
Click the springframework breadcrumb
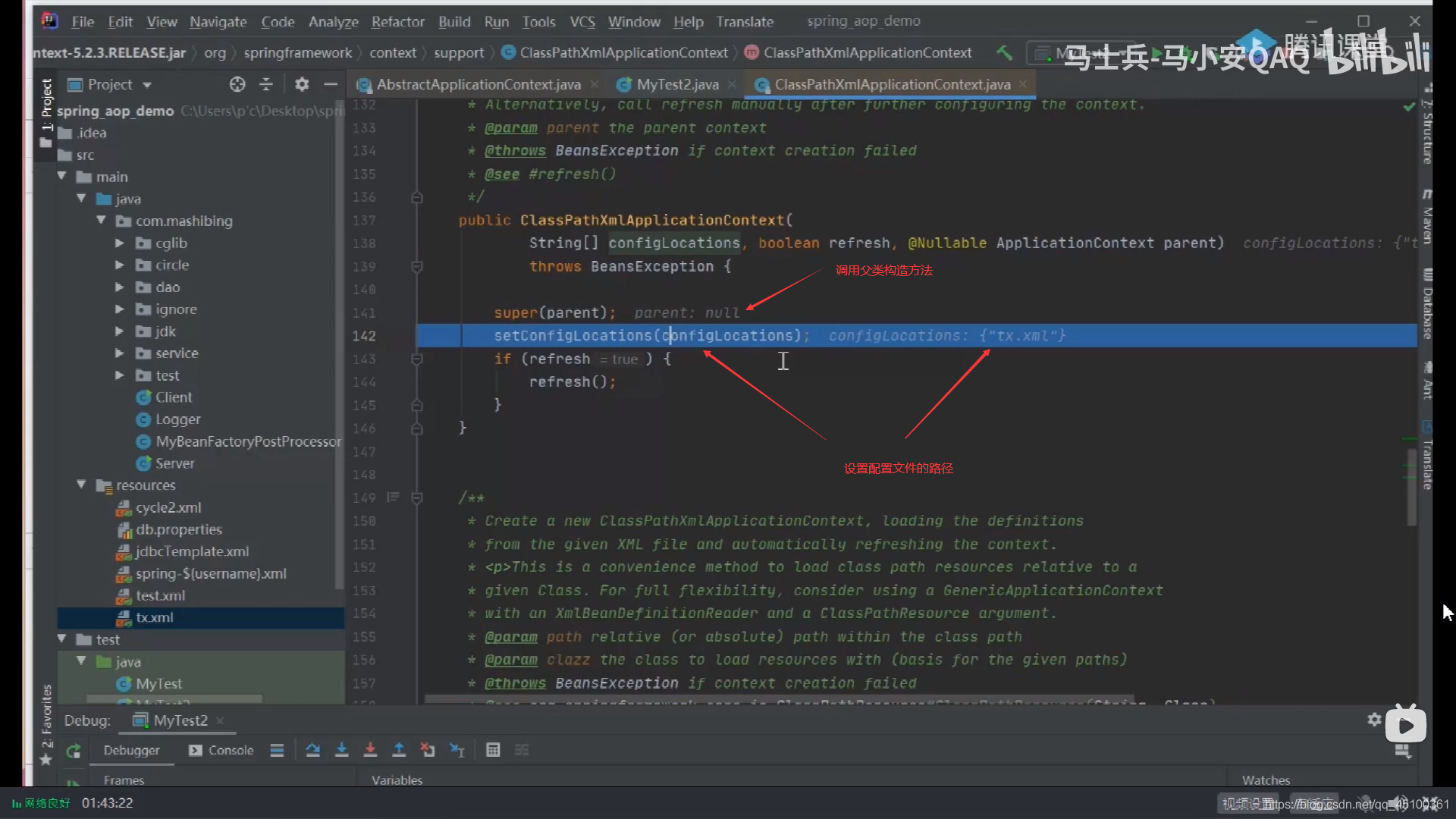[297, 52]
